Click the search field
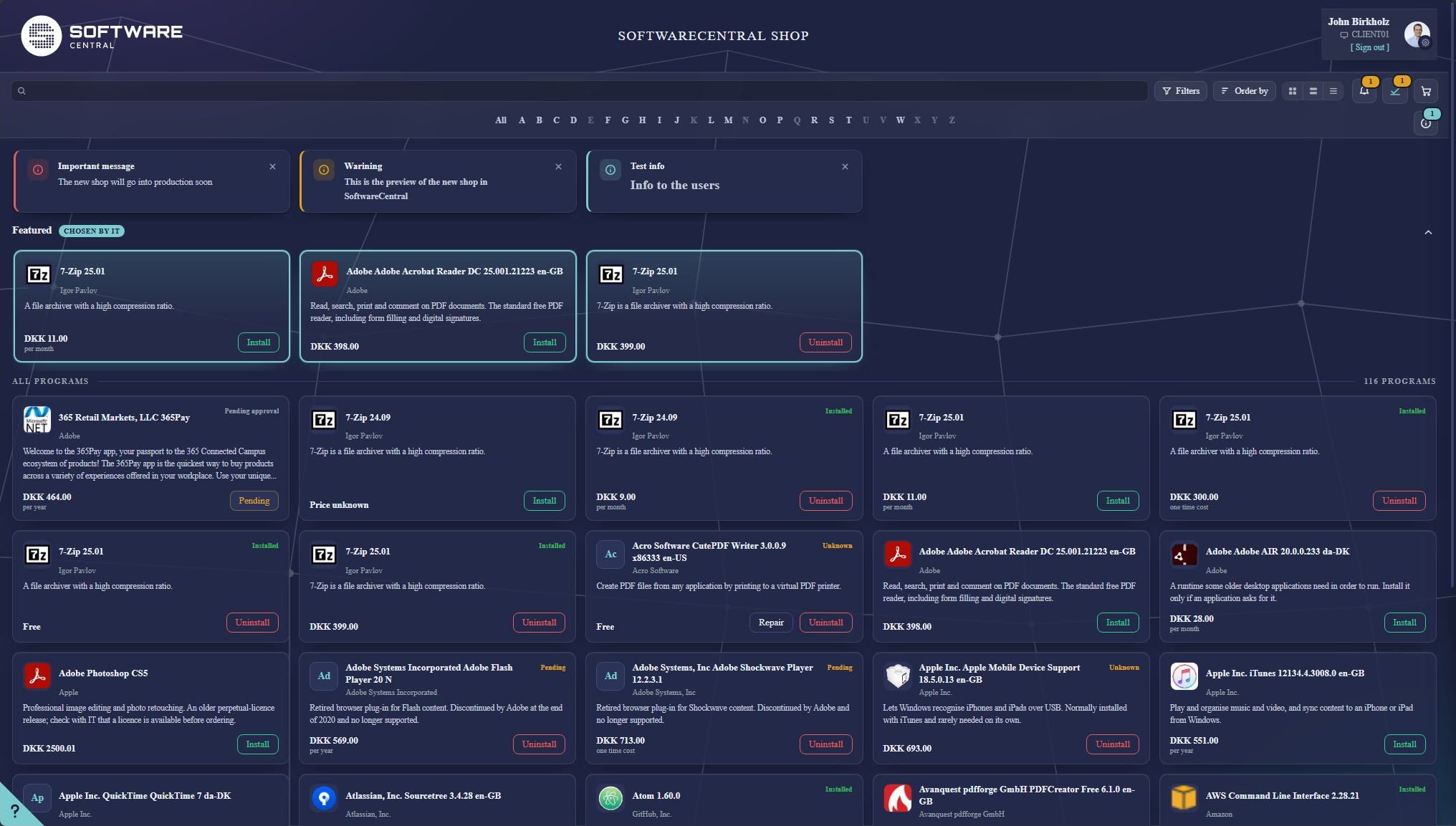Image resolution: width=1456 pixels, height=826 pixels. 579,91
